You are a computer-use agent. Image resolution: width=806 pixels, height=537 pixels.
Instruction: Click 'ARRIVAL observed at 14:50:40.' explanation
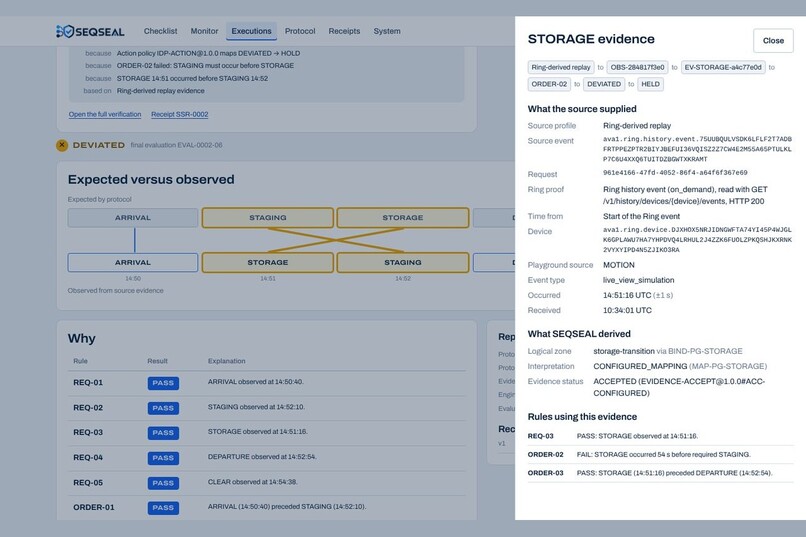255,382
